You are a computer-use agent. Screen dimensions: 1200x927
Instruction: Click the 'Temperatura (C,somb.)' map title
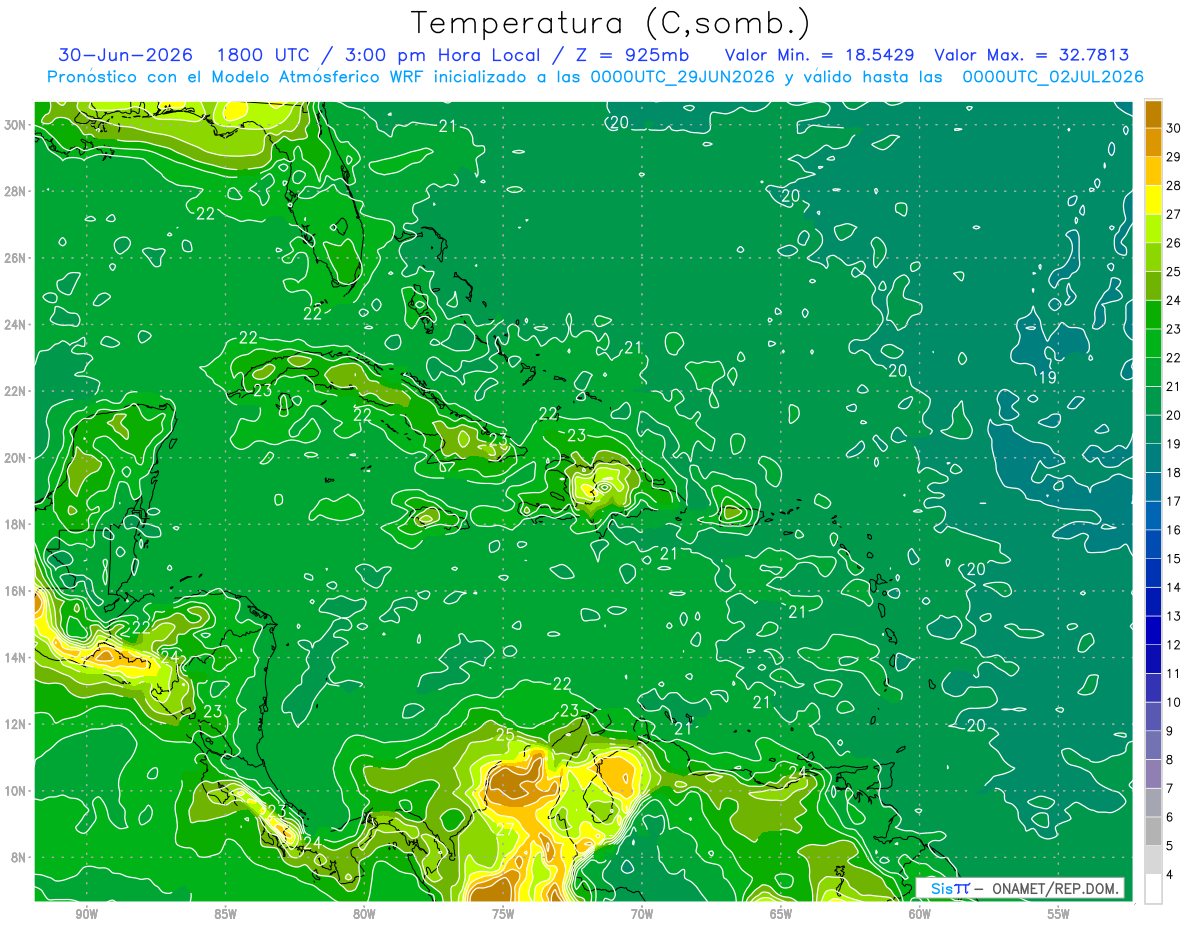point(611,23)
